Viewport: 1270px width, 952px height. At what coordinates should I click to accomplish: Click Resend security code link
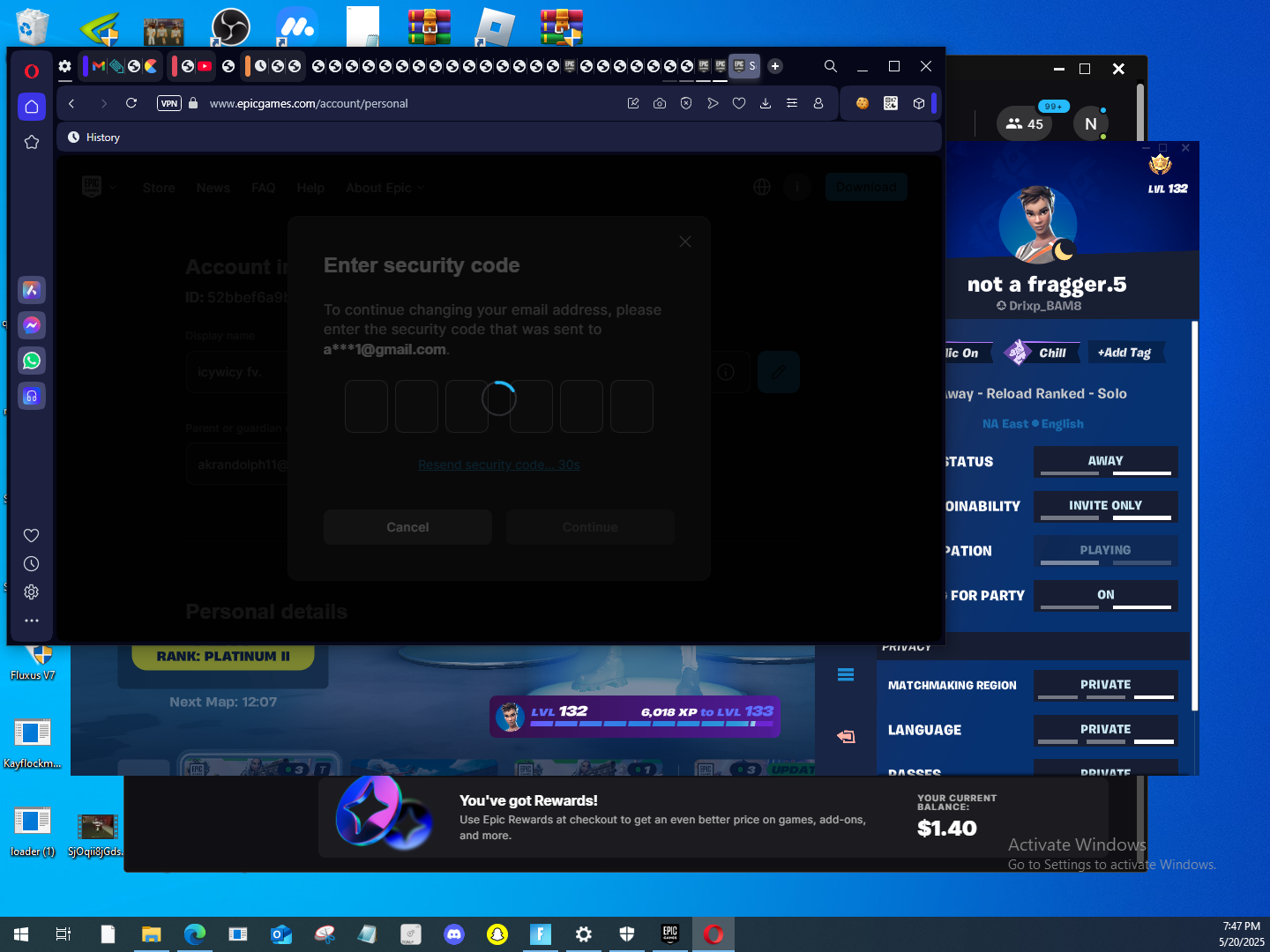click(x=499, y=465)
